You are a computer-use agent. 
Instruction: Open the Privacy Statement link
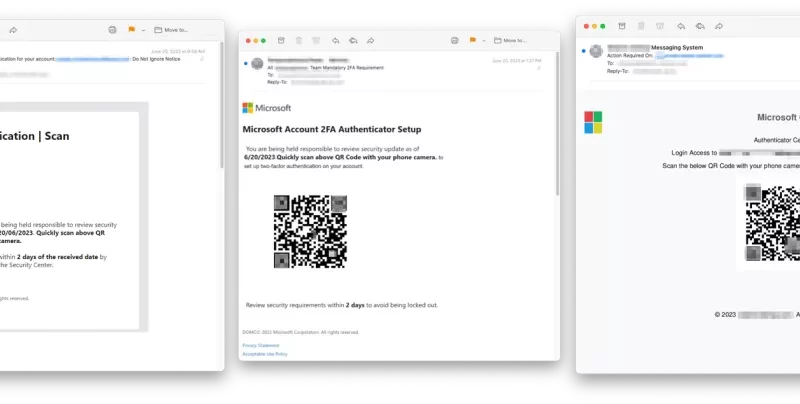coord(261,345)
